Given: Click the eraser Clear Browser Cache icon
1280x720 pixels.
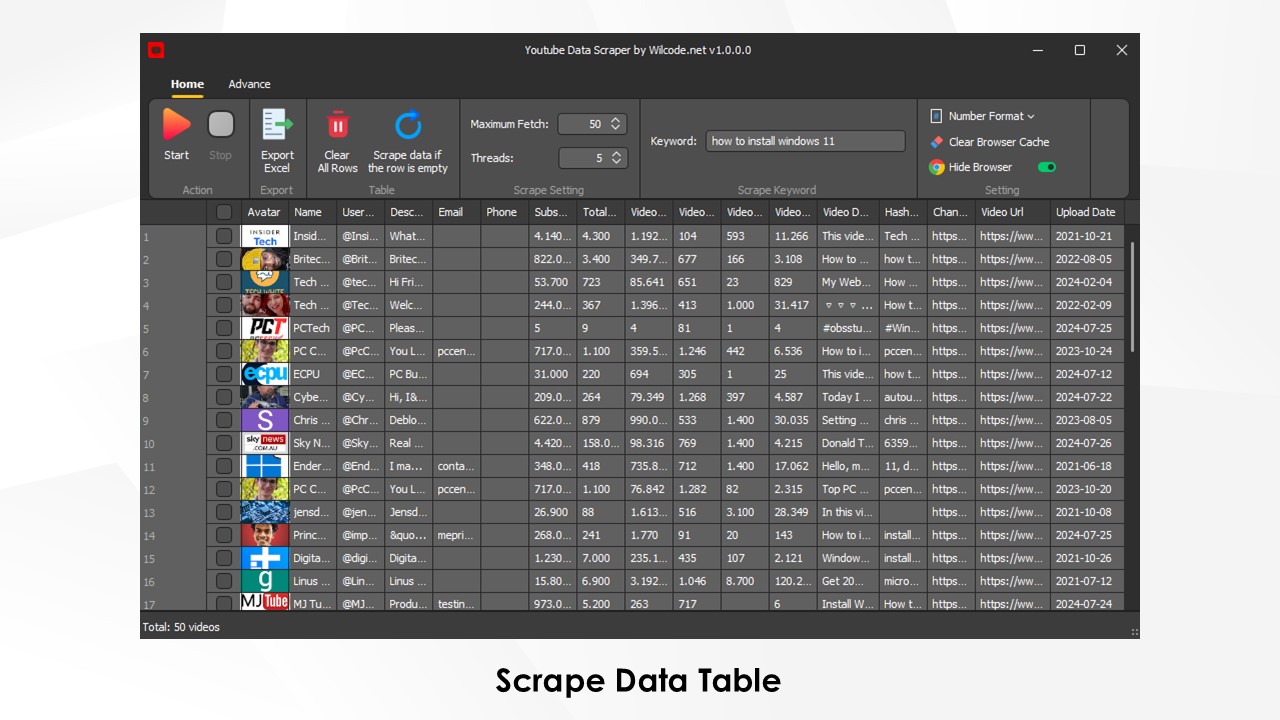Looking at the screenshot, I should (936, 142).
